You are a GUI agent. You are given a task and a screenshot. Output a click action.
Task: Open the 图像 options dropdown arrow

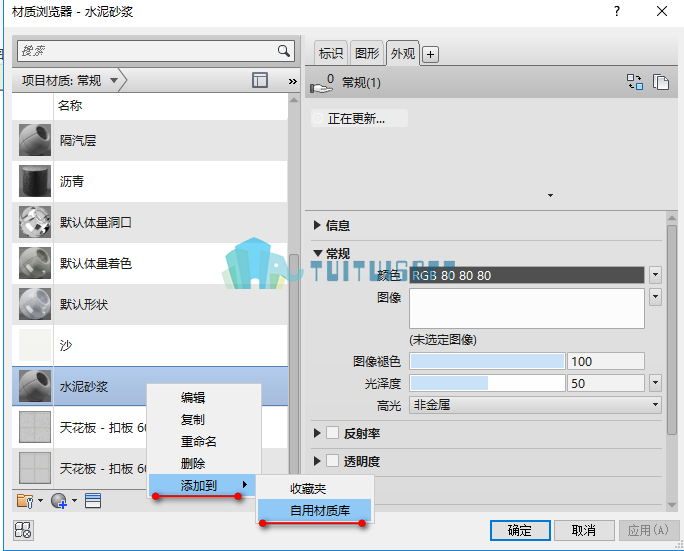click(655, 297)
